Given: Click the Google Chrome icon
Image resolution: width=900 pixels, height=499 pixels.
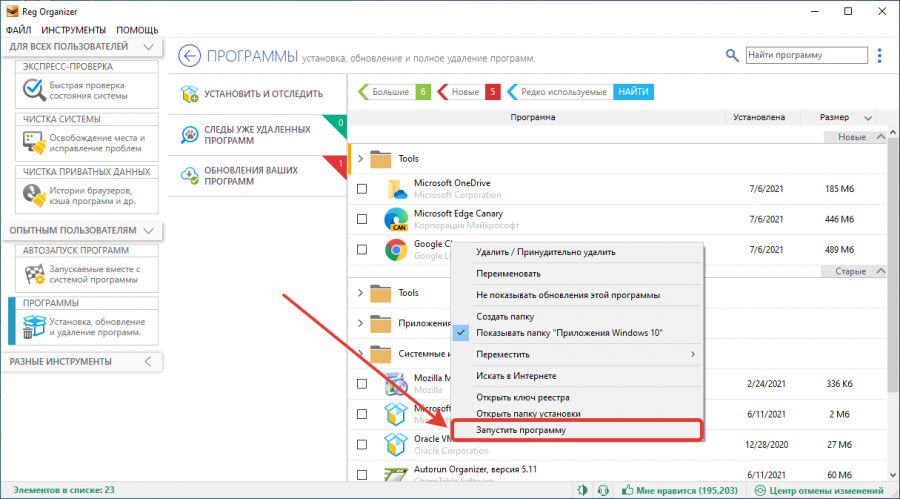Looking at the screenshot, I should click(x=396, y=250).
